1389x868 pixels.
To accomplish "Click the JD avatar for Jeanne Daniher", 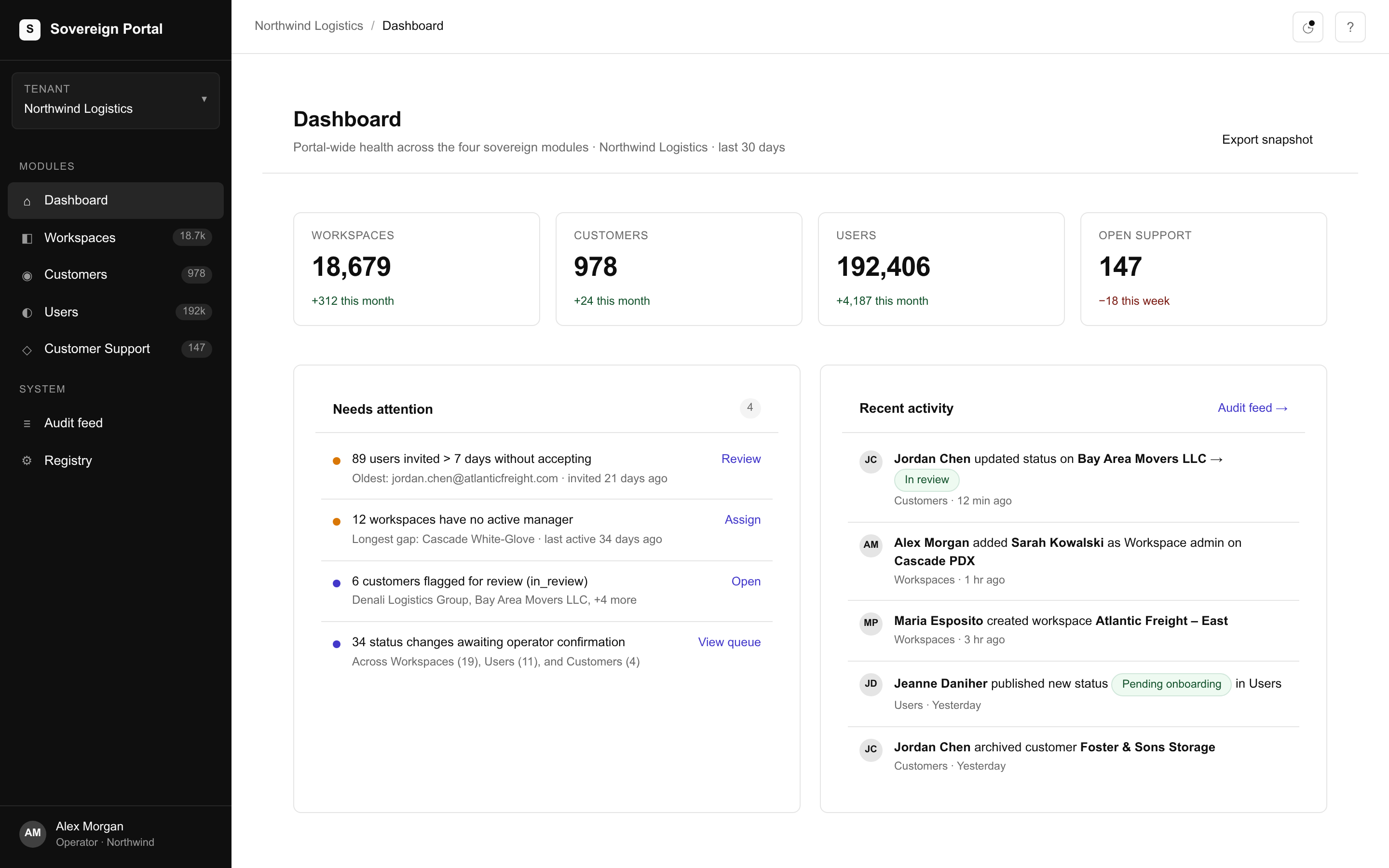I will 871,684.
